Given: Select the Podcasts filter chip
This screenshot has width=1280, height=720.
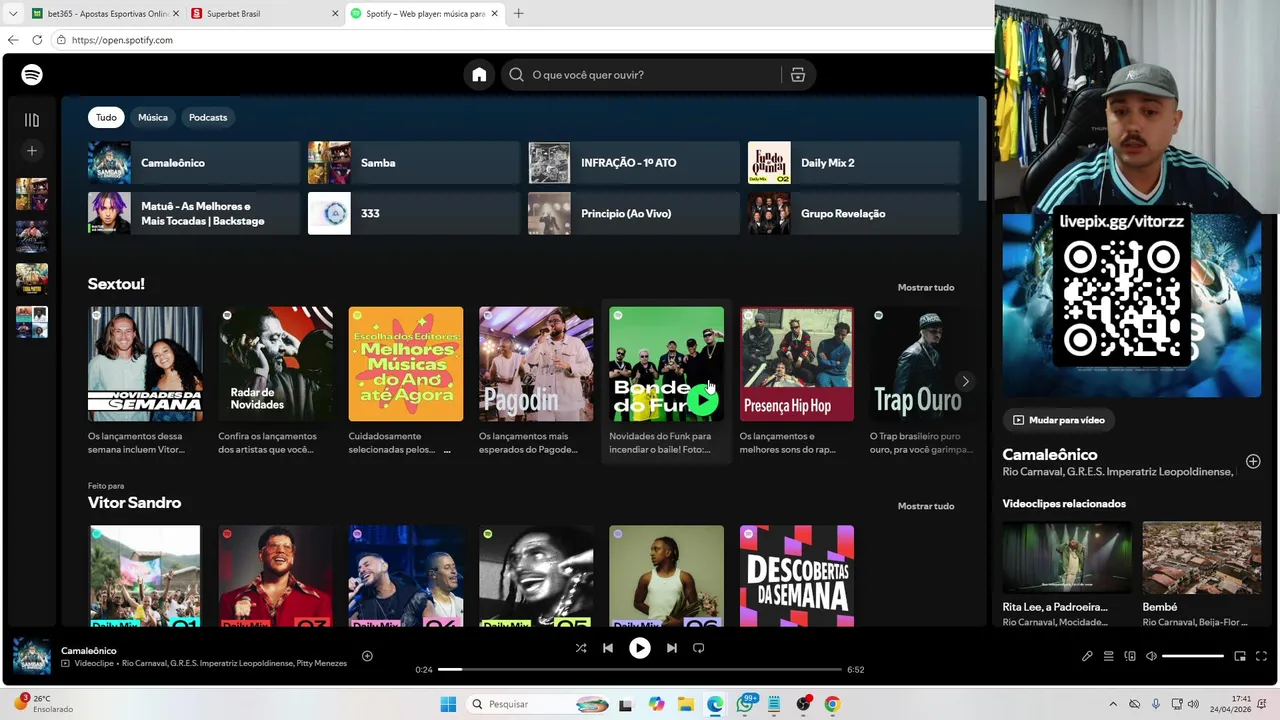Looking at the screenshot, I should (208, 117).
